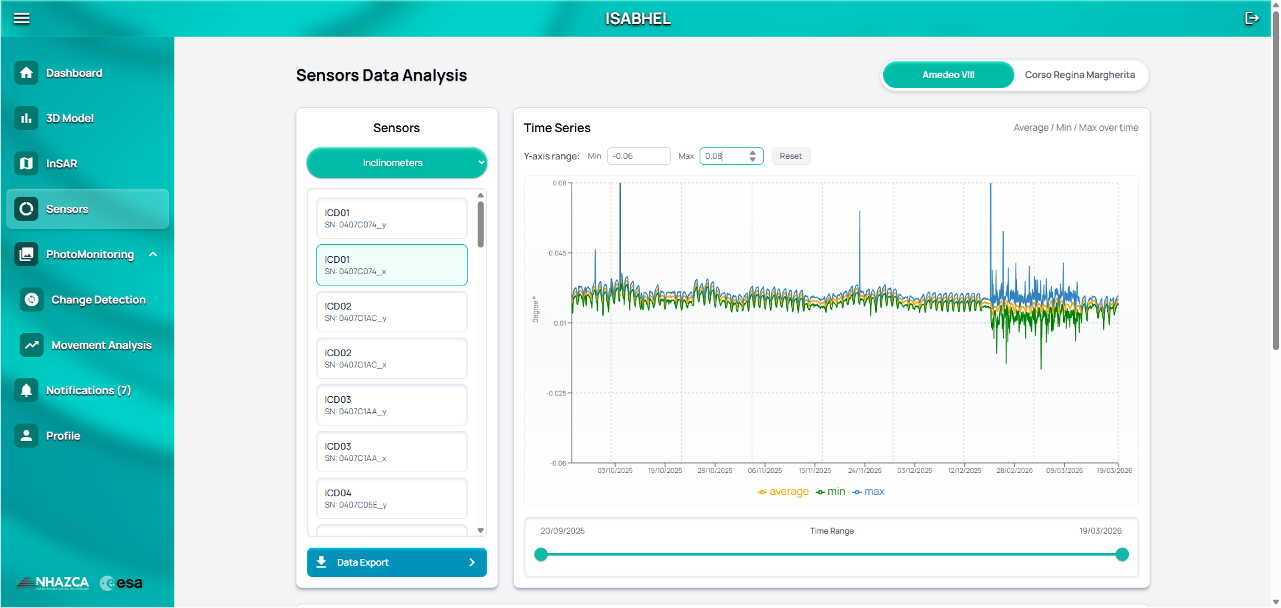Open the Inclinometers sensor type dropdown

[x=397, y=162]
